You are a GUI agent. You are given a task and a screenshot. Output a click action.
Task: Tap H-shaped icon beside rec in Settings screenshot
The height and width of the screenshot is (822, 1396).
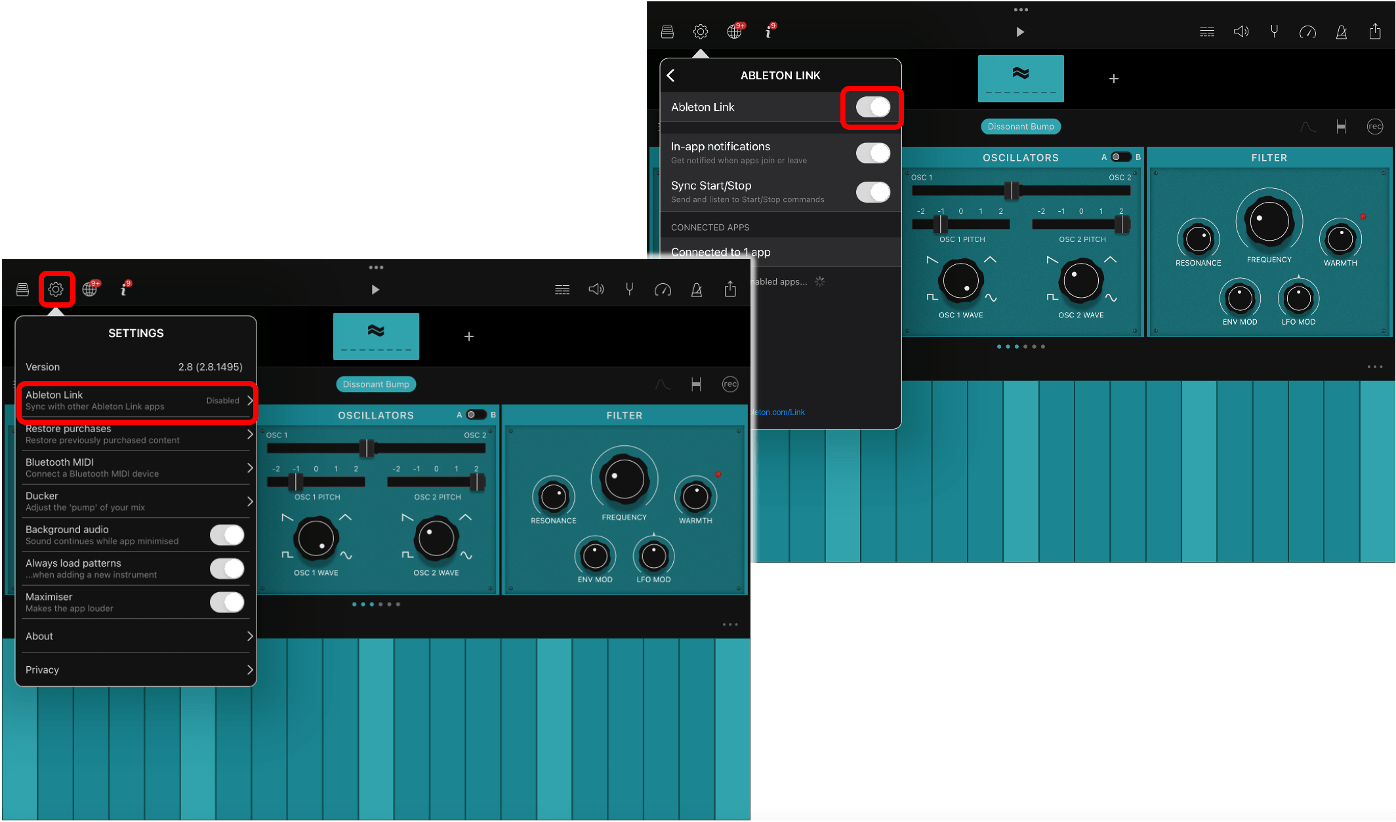click(696, 384)
